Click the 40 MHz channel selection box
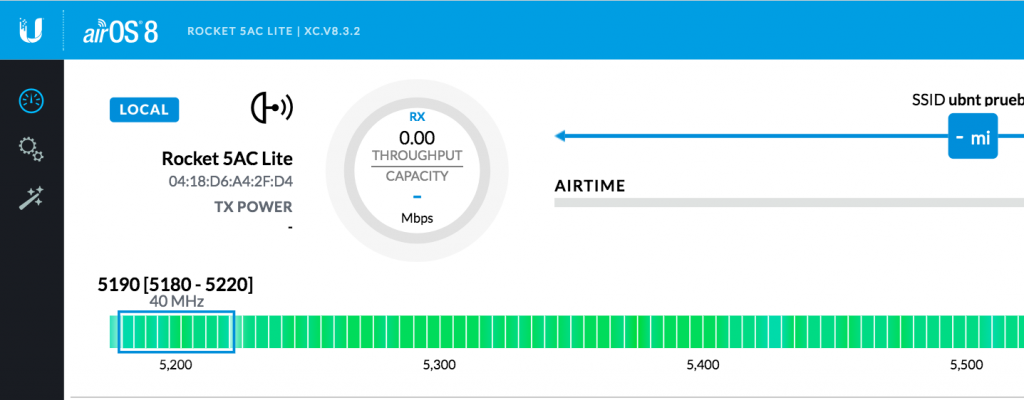The width and height of the screenshot is (1024, 400). [176, 332]
